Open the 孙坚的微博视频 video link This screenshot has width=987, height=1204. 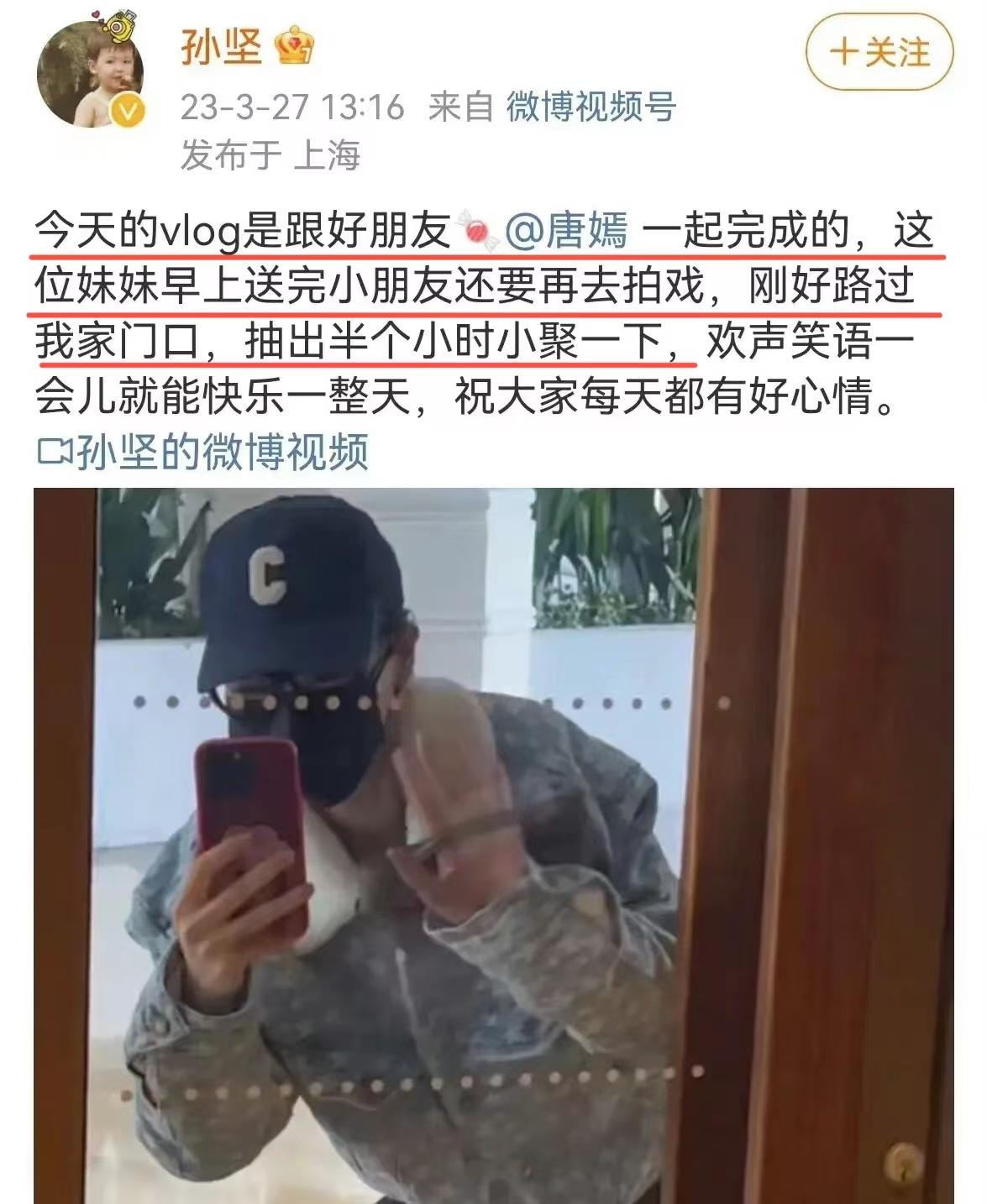[x=223, y=453]
